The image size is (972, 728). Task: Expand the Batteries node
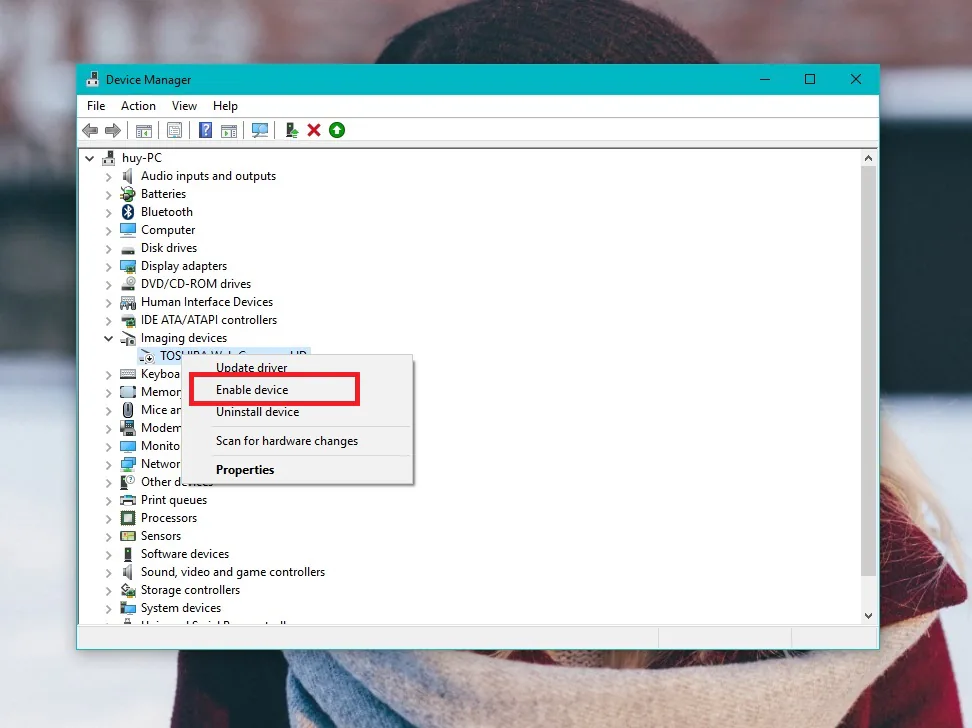pos(108,195)
